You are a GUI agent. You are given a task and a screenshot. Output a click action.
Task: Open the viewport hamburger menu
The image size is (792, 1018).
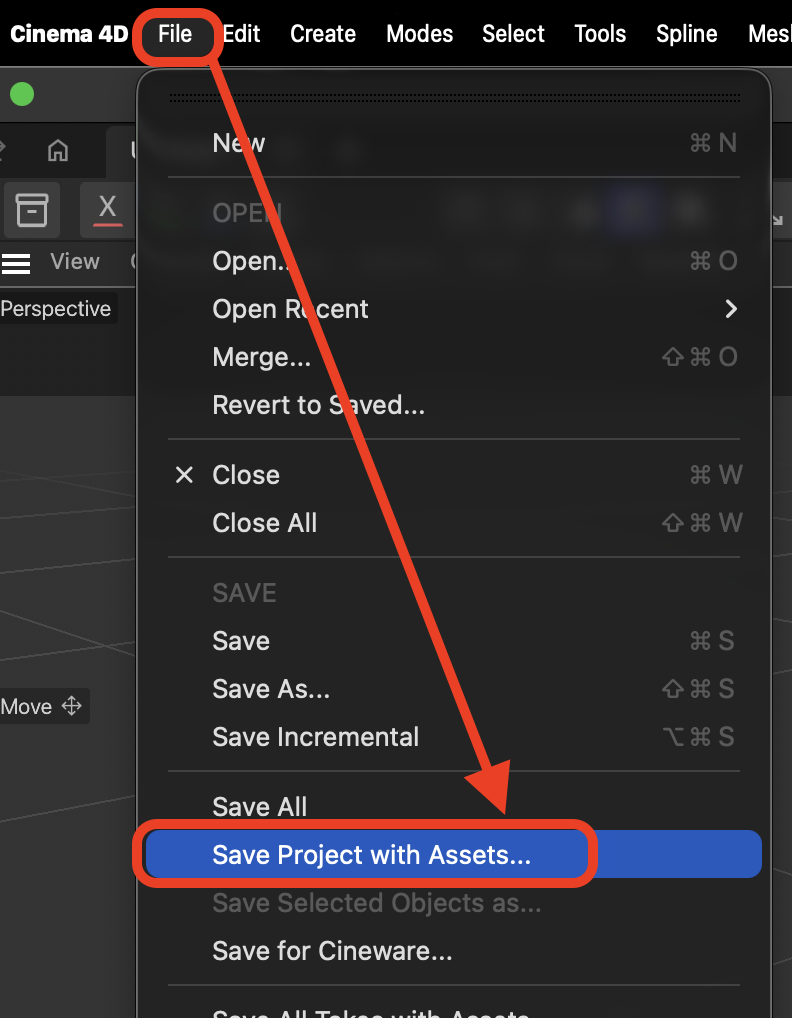[16, 263]
